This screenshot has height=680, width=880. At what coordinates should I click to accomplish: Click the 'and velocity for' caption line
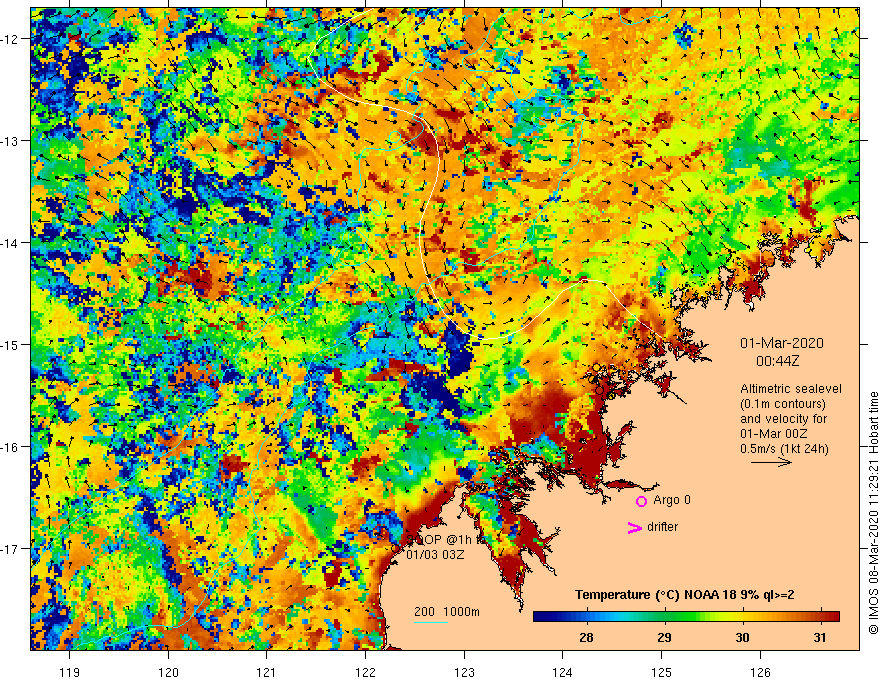pos(783,419)
